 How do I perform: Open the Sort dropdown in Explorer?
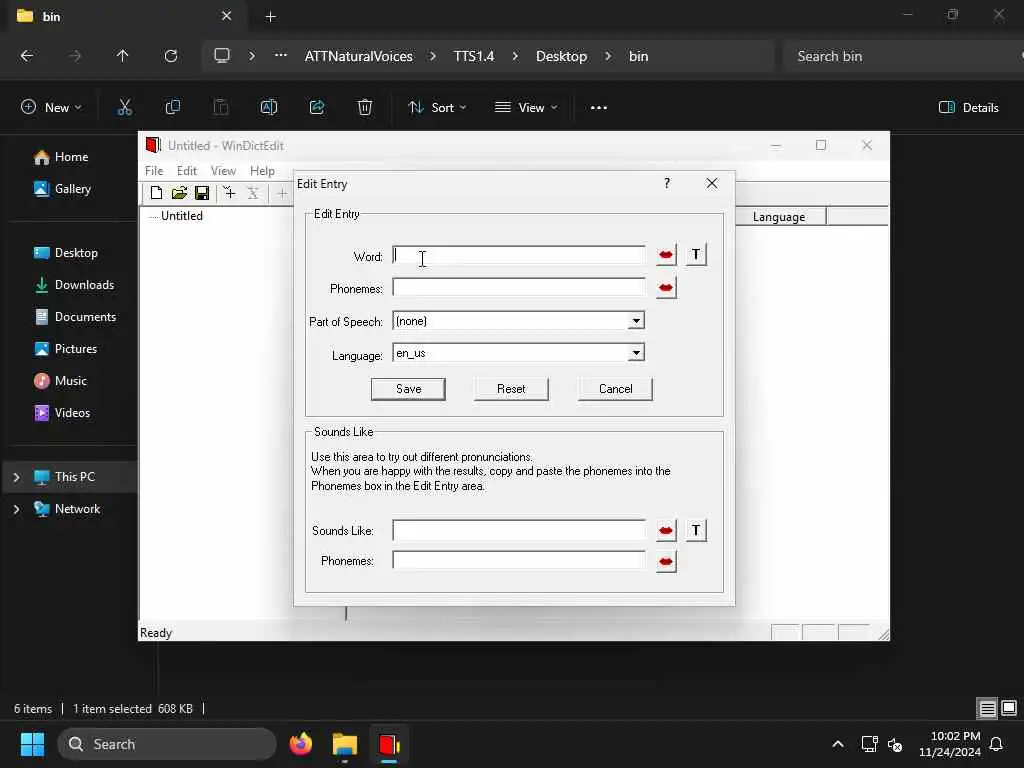tap(437, 107)
